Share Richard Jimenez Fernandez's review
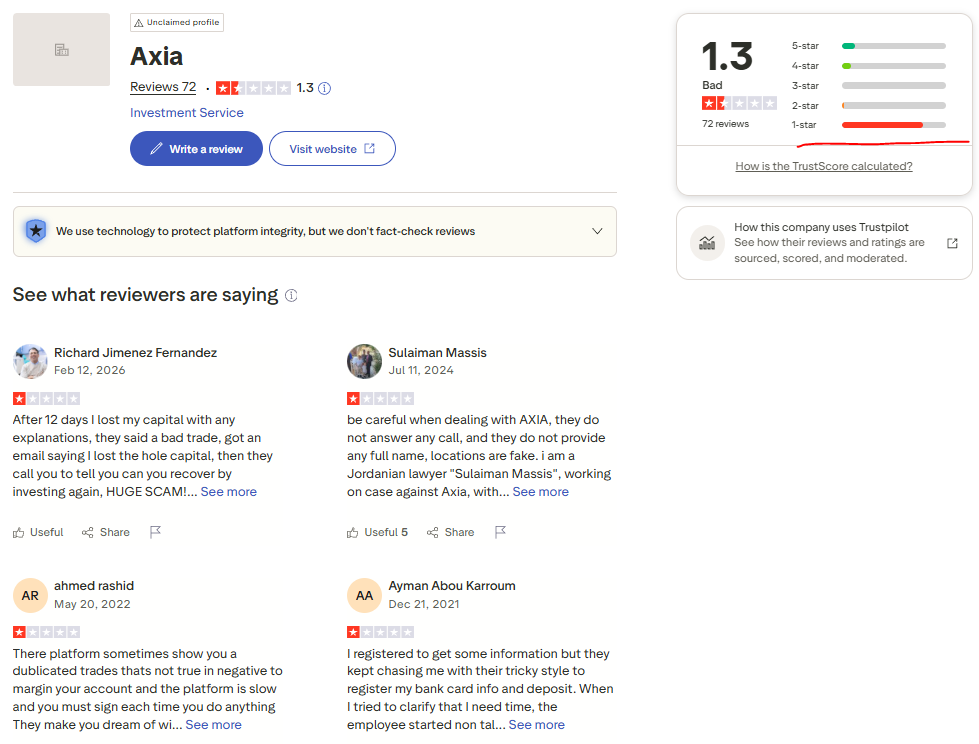Viewport: 979px width, 744px height. (x=106, y=532)
